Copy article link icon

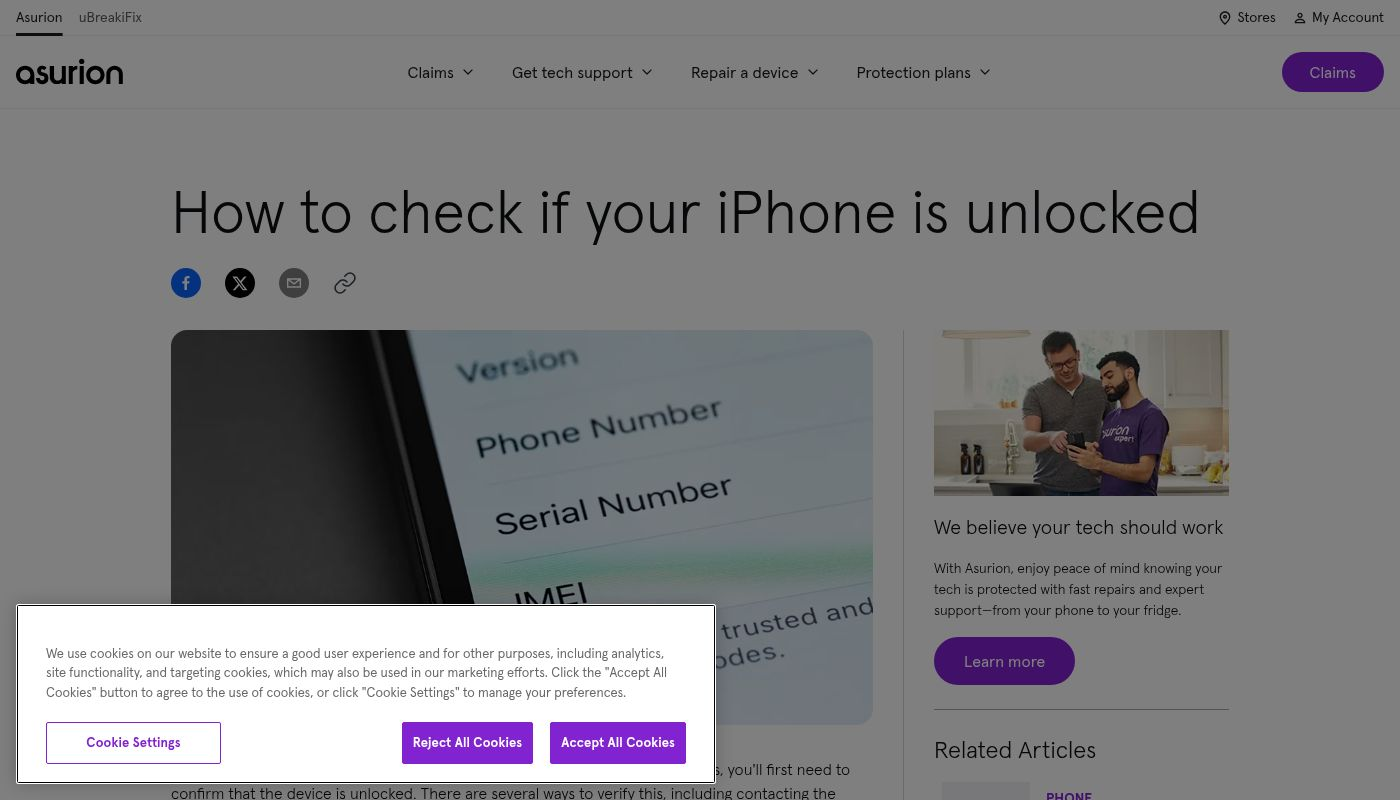345,283
